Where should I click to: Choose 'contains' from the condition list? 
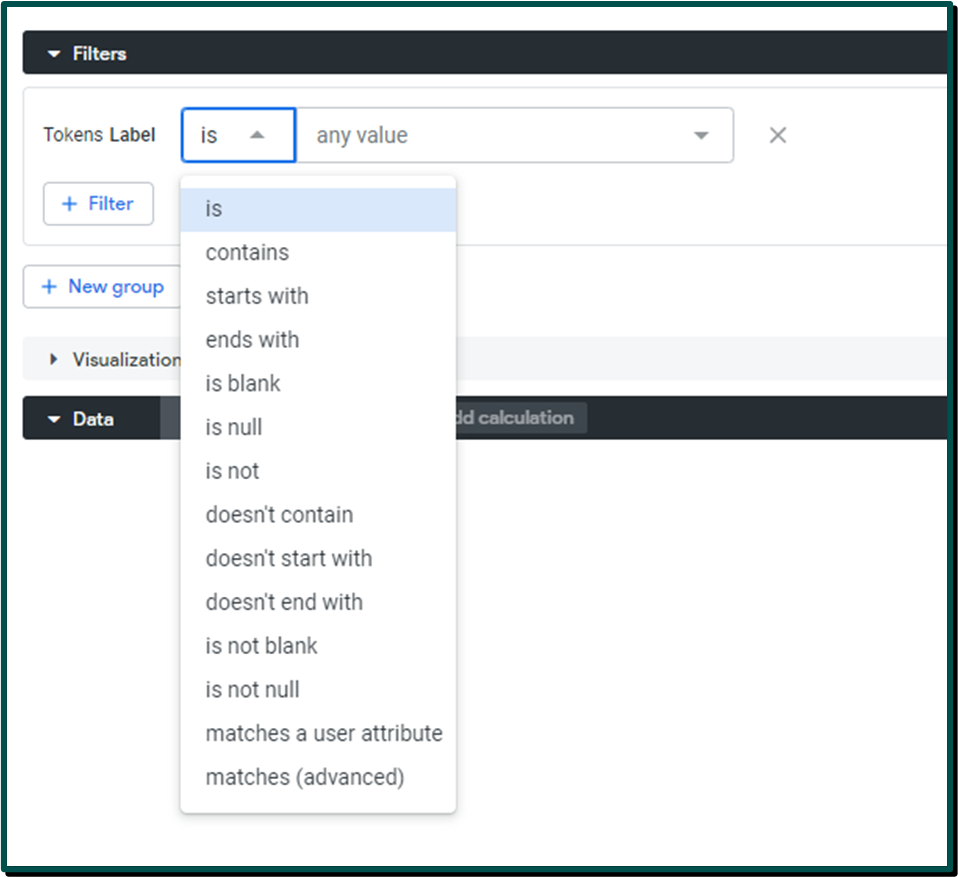point(247,253)
